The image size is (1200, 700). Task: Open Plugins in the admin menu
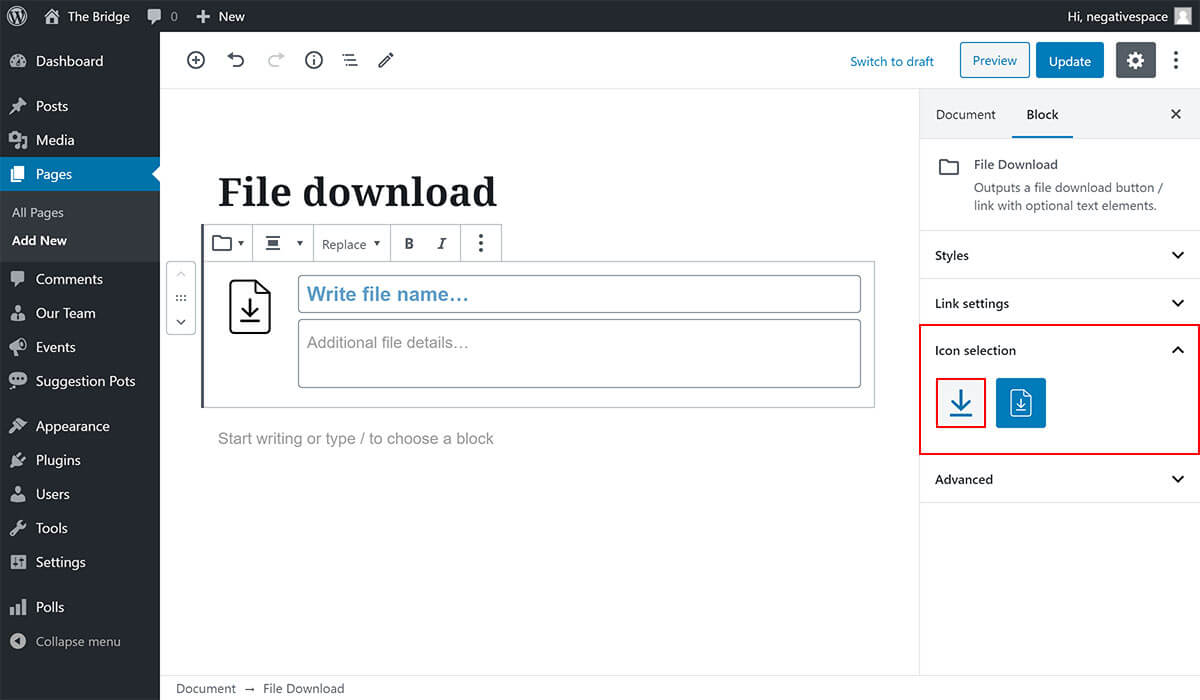coord(58,460)
